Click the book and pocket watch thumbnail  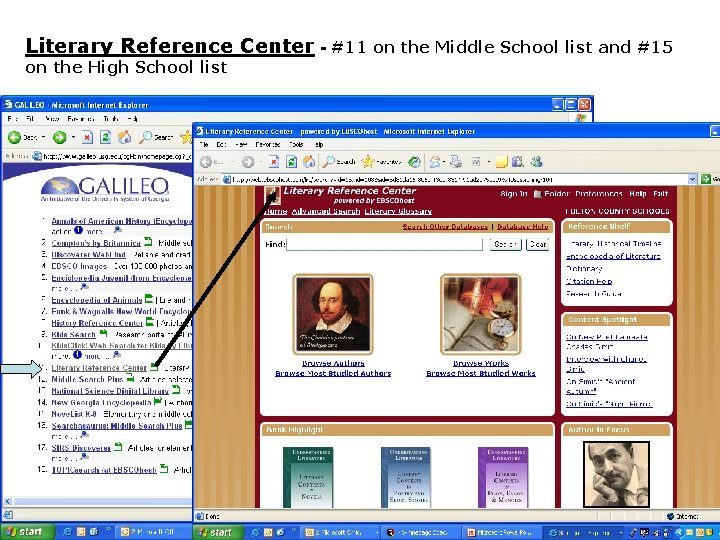pyautogui.click(x=481, y=314)
